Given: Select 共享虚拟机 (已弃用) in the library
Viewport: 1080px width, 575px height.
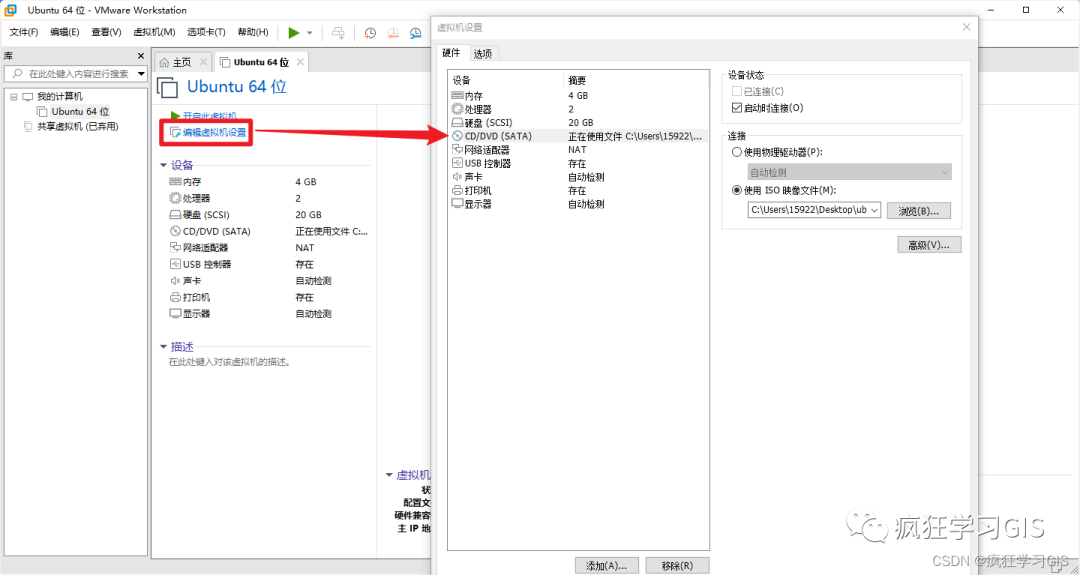Looking at the screenshot, I should pos(77,126).
